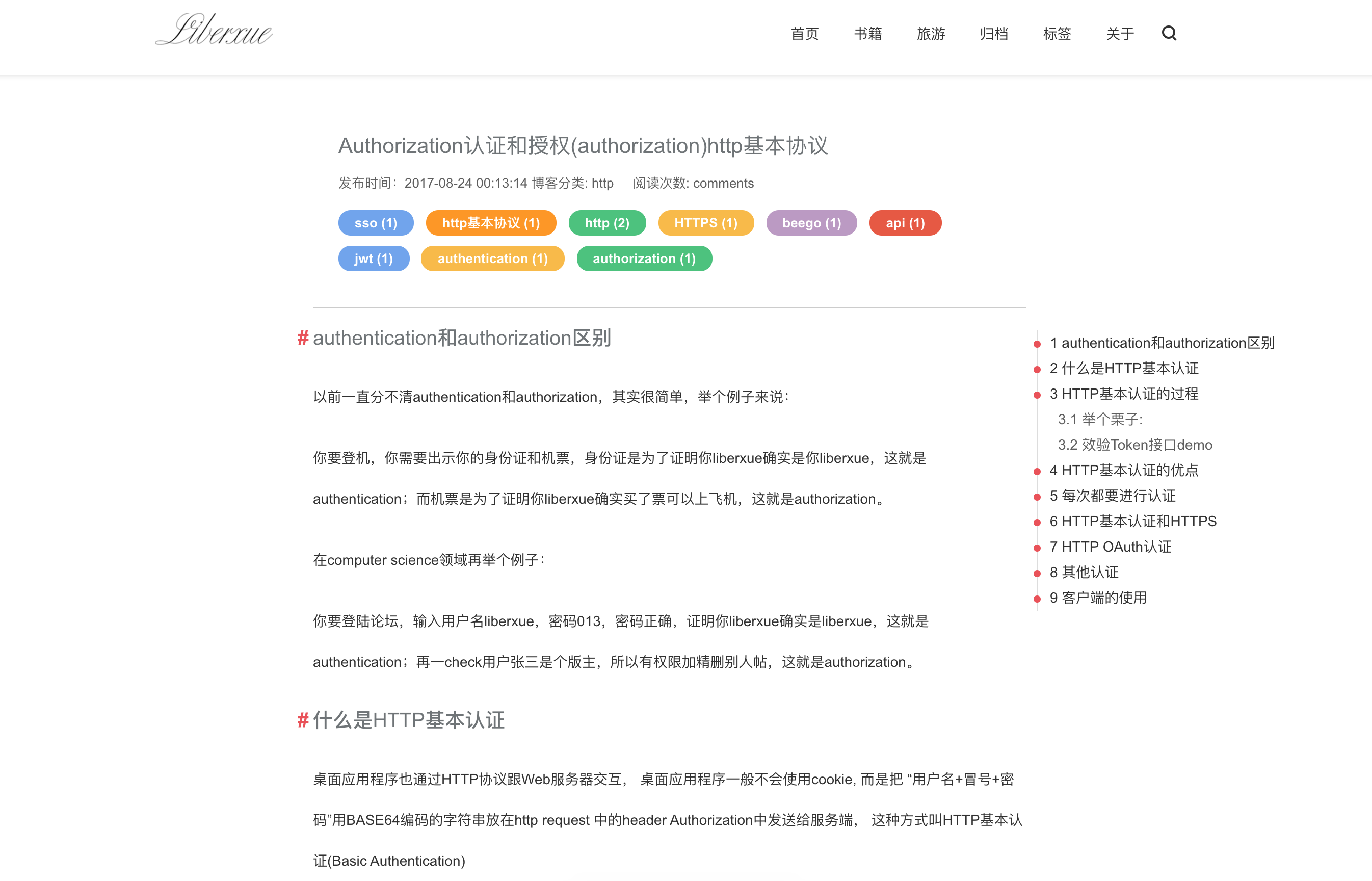Open the 归档 archive page
Screen dimensions: 1372x881
[x=993, y=34]
